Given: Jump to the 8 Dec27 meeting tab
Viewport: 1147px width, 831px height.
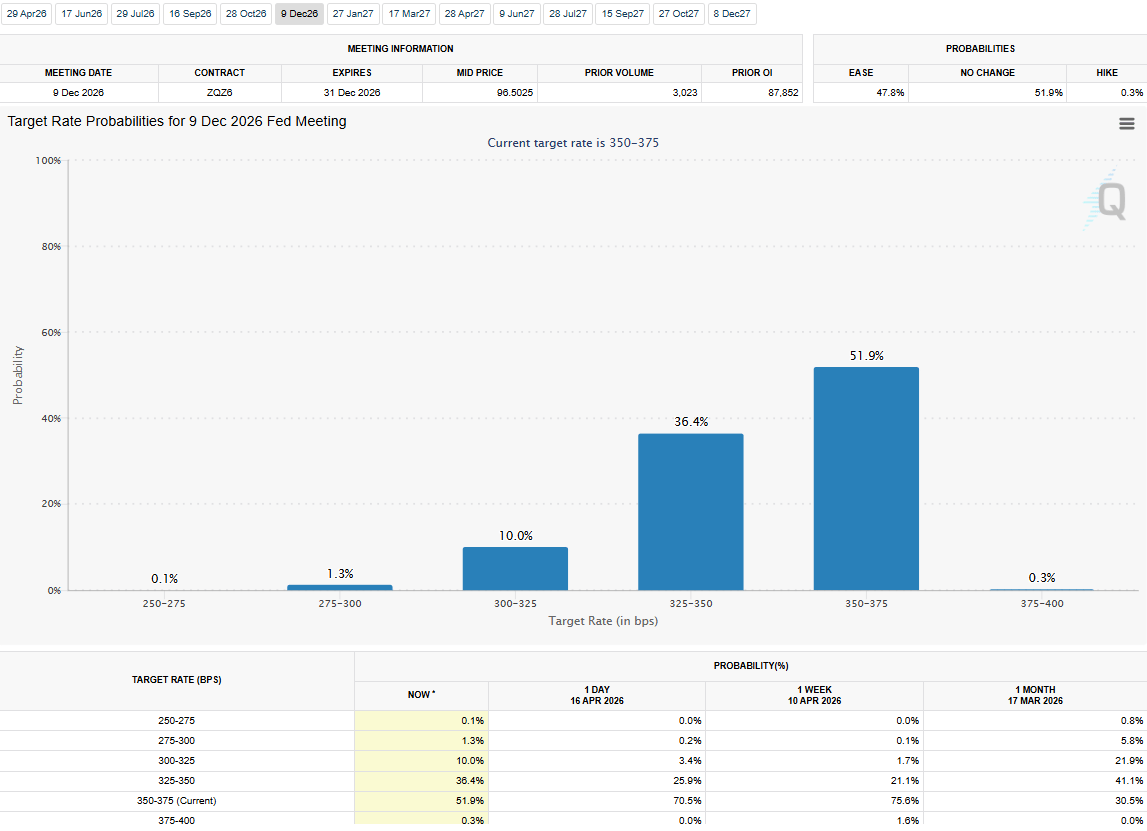Looking at the screenshot, I should point(733,14).
